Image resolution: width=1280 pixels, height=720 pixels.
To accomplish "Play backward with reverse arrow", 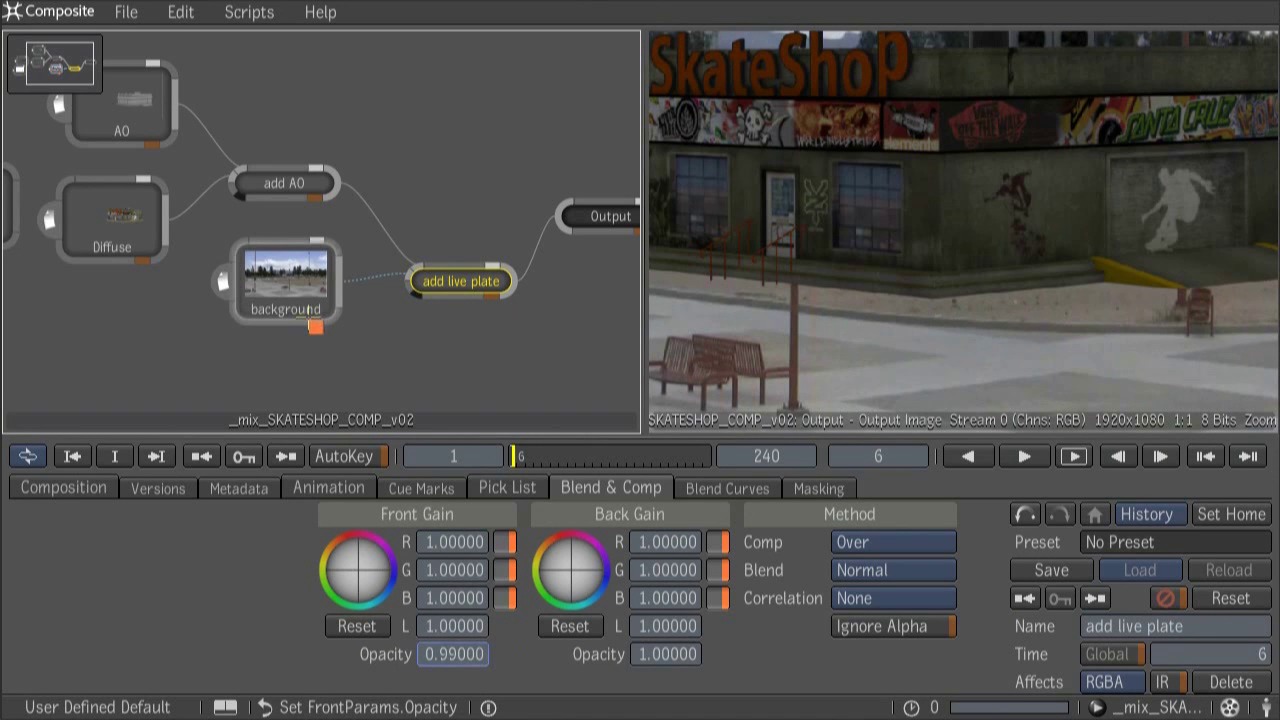I will pos(968,456).
